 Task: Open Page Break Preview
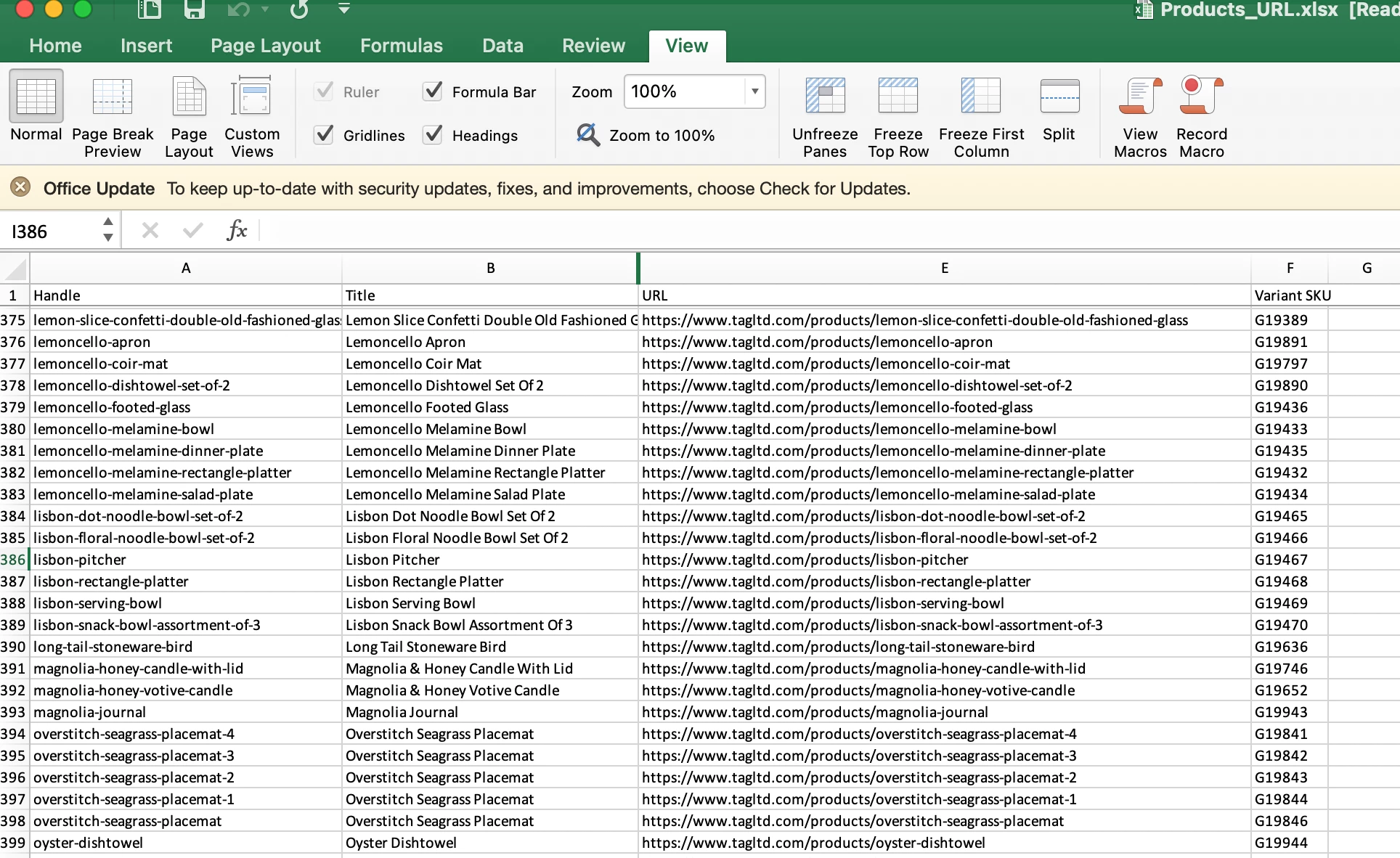click(x=113, y=97)
